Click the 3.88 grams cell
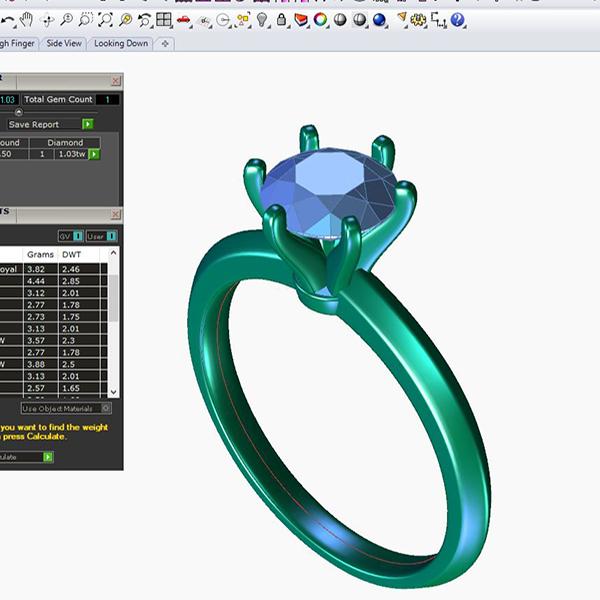 click(x=41, y=364)
